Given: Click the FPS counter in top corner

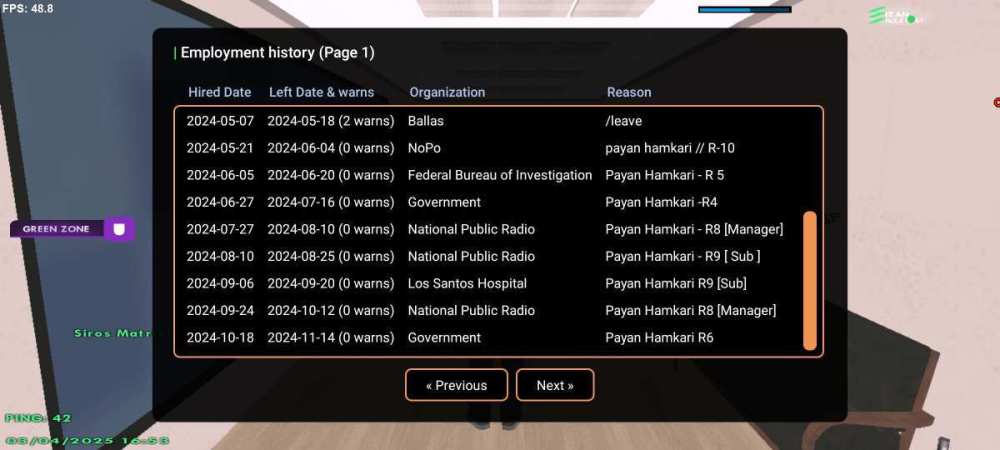Looking at the screenshot, I should click(28, 8).
